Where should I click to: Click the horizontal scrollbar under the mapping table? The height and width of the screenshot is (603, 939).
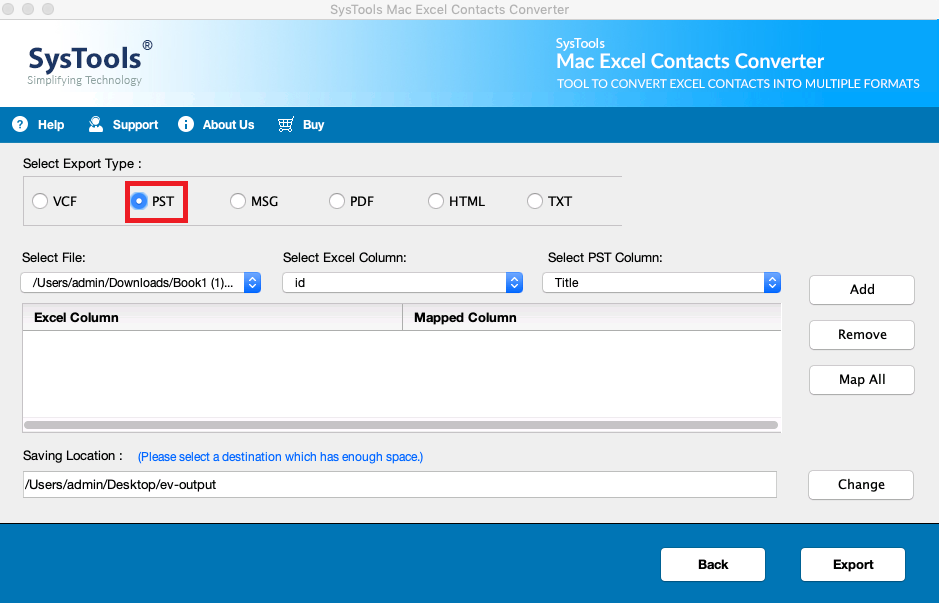(x=400, y=425)
